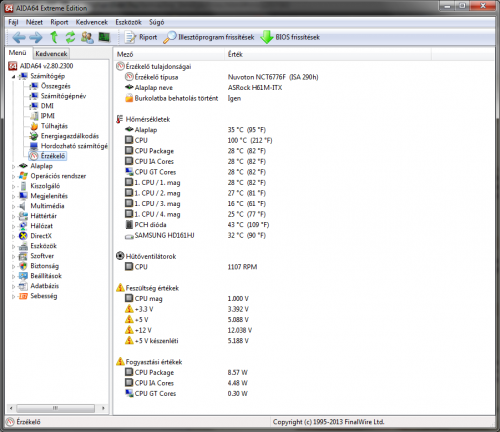Click the Érték column header
This screenshot has height=432, width=500.
(328, 54)
